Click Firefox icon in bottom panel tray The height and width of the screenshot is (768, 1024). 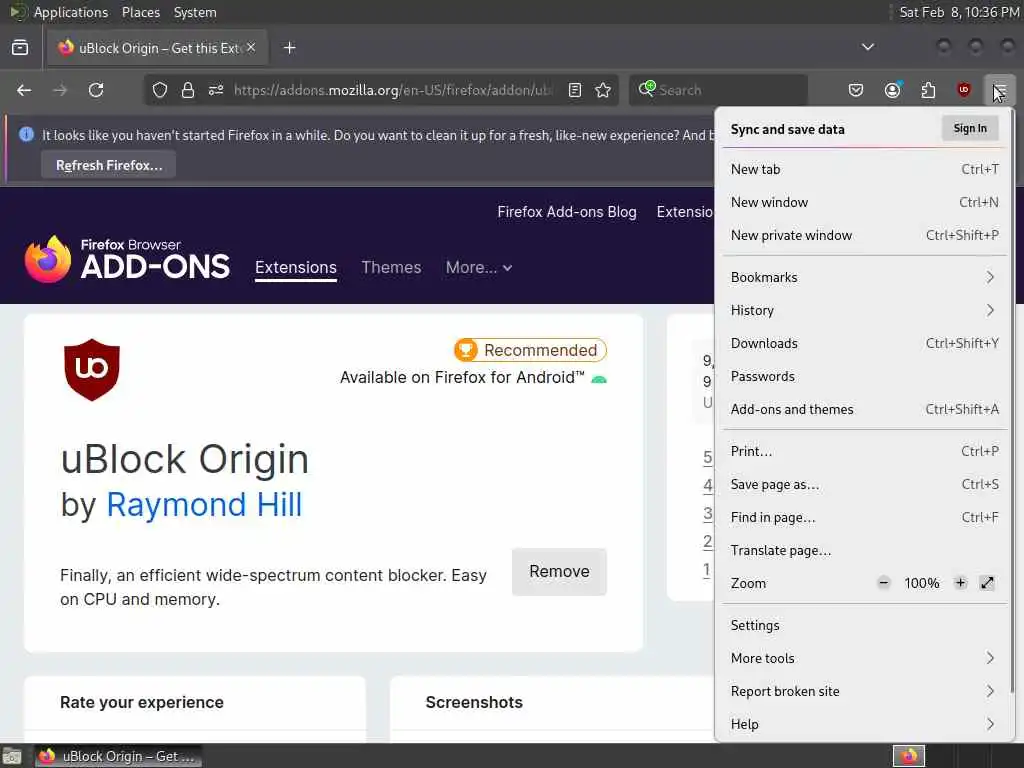(x=909, y=756)
